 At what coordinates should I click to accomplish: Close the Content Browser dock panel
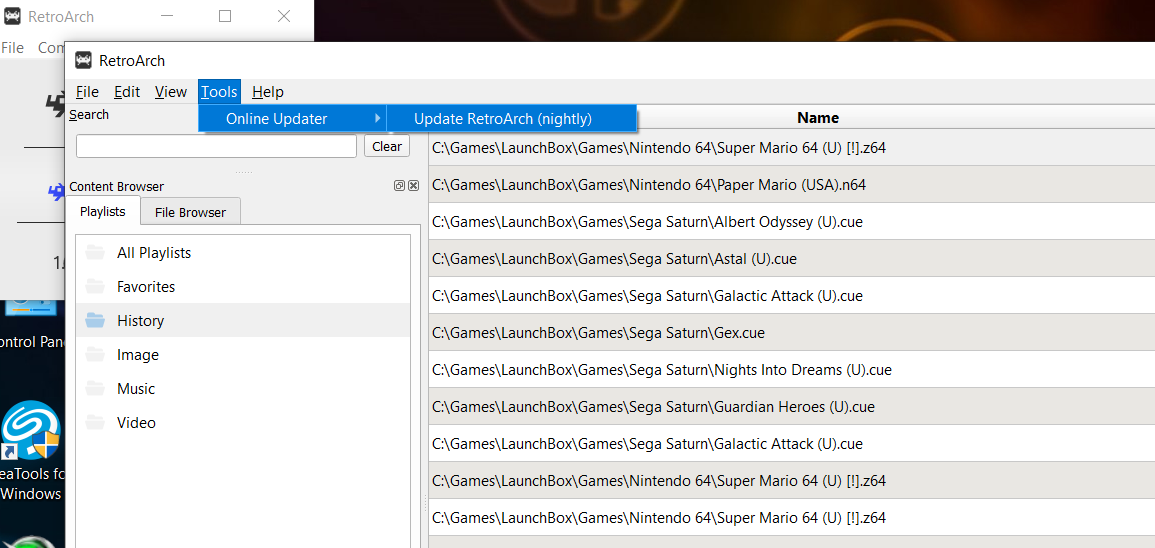(x=413, y=186)
